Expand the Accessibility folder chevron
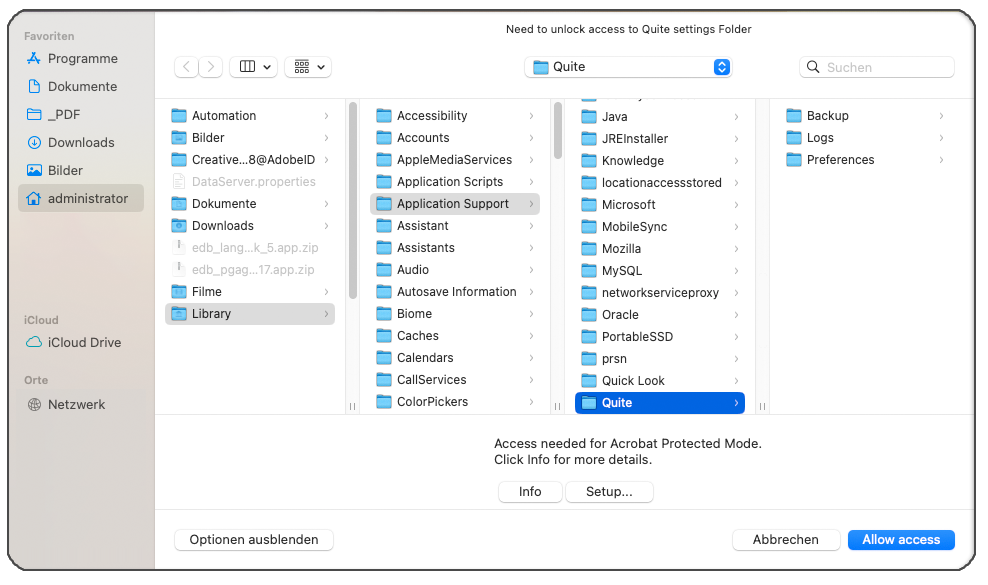The height and width of the screenshot is (585, 988). 531,116
